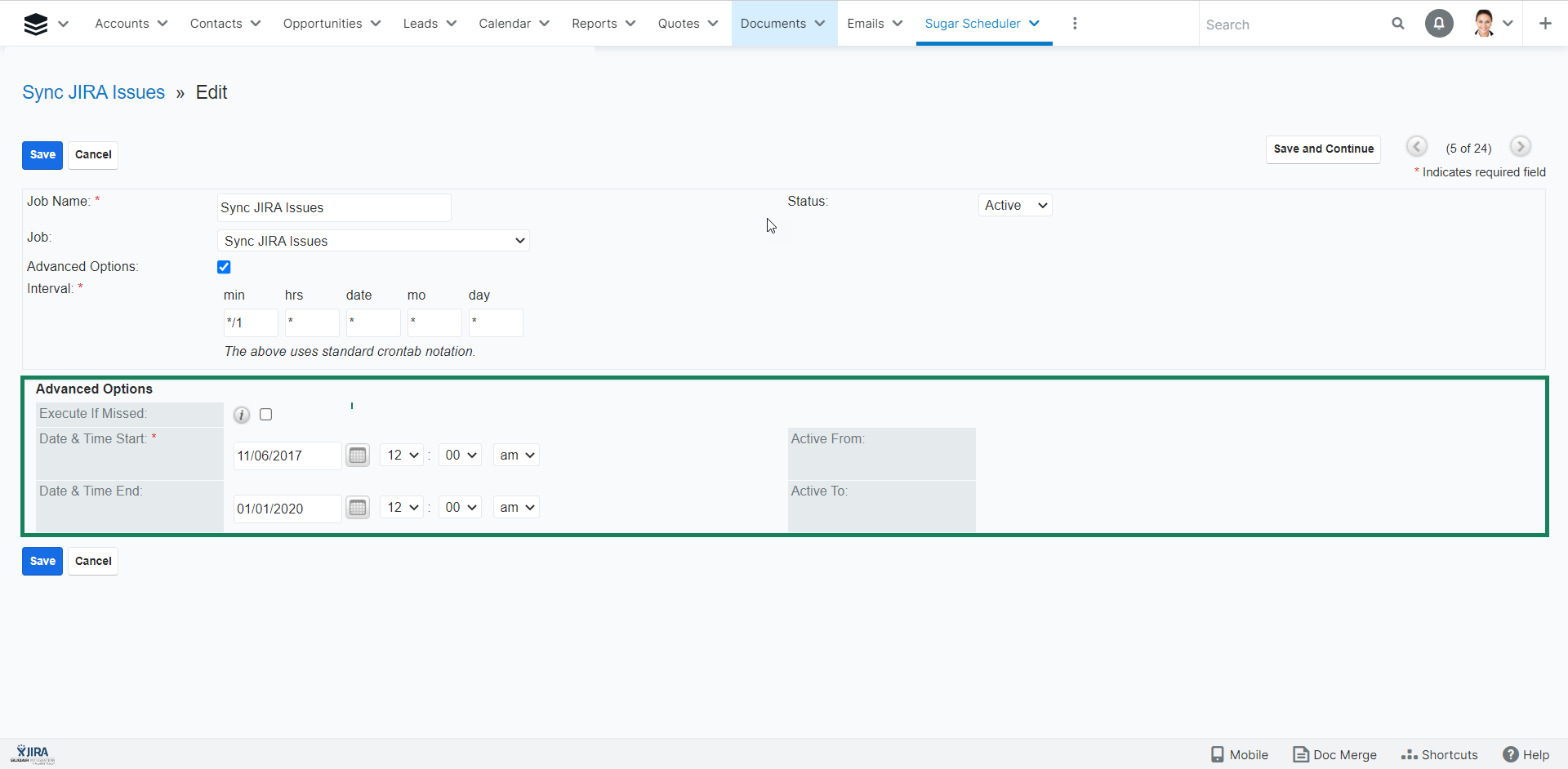Expand the Job dropdown list

coord(374,241)
